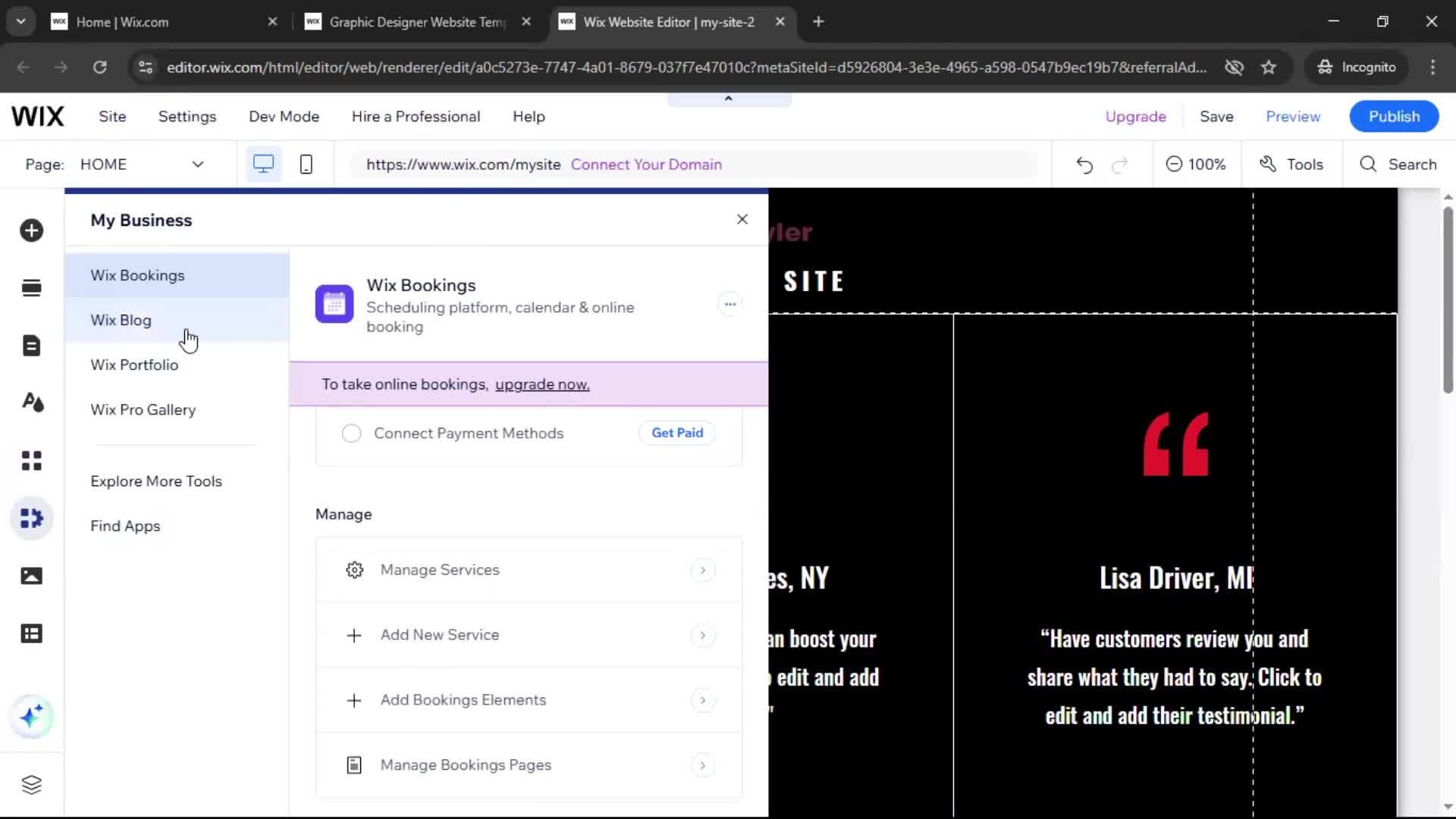Image resolution: width=1456 pixels, height=819 pixels.
Task: Close the My Business panel
Action: [x=742, y=220]
